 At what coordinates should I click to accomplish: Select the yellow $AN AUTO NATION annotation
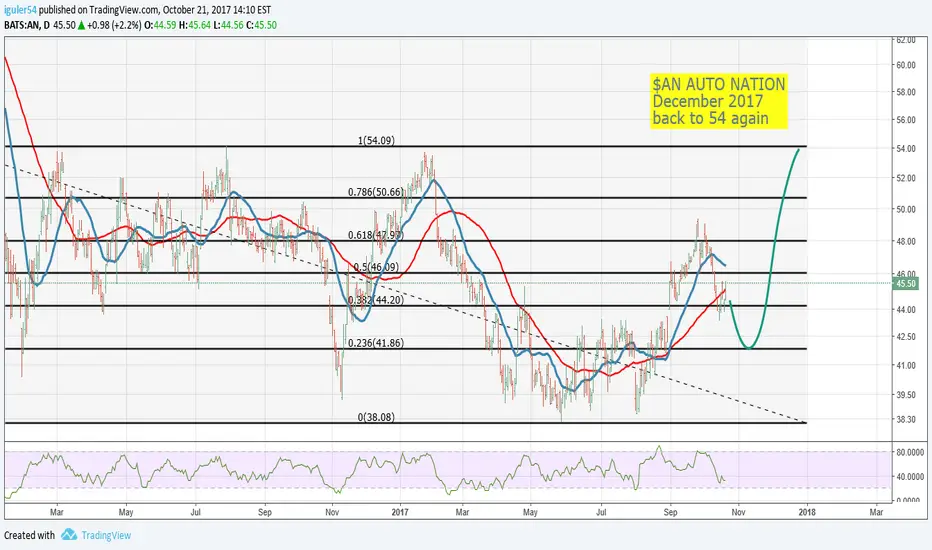pyautogui.click(x=719, y=101)
